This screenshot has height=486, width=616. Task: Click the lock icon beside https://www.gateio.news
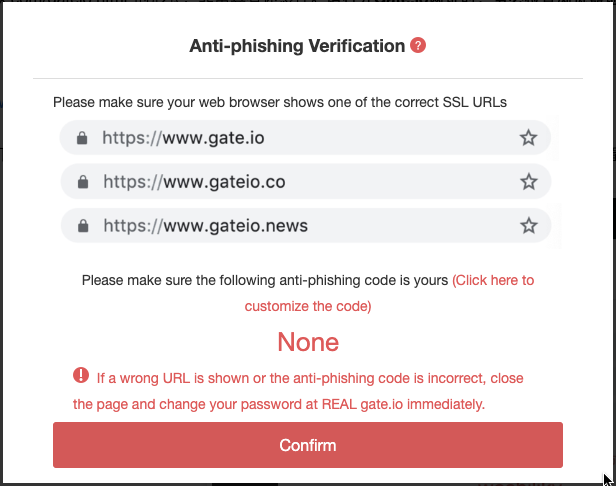(x=82, y=226)
